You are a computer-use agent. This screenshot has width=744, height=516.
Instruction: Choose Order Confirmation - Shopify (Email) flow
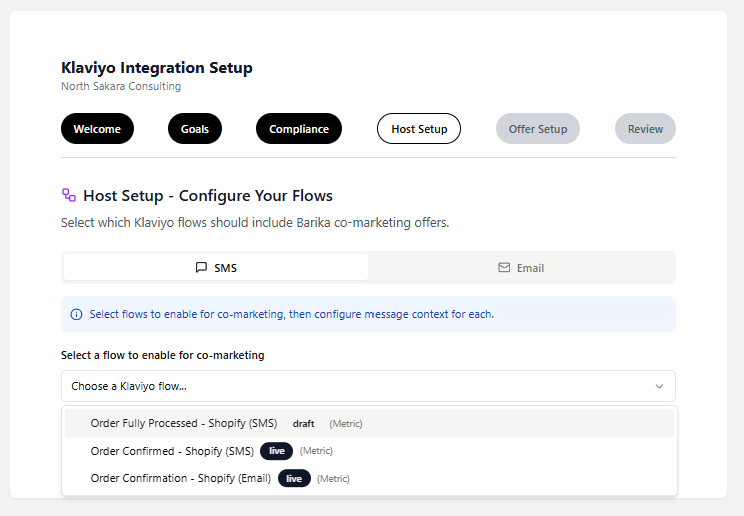181,478
